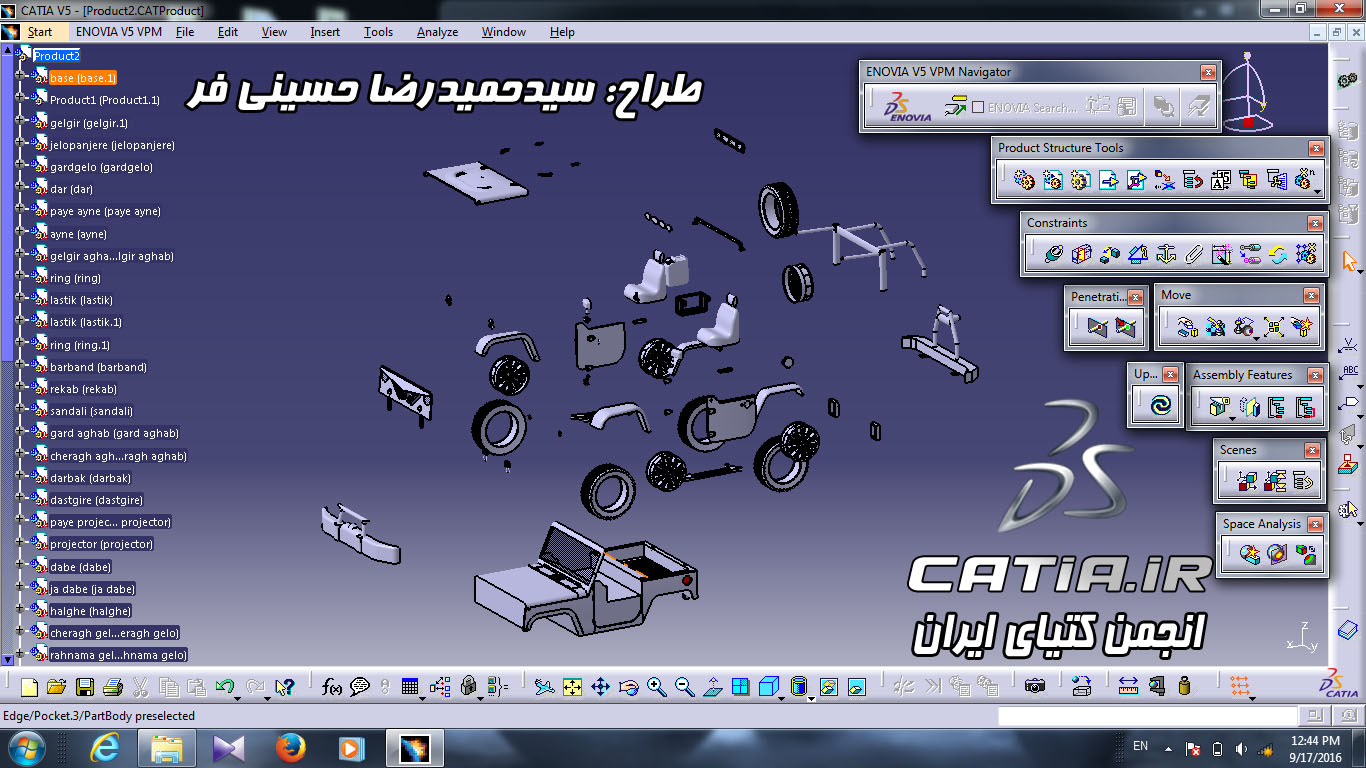Open Firefox from the taskbar
Viewport: 1366px width, 768px height.
coord(290,747)
